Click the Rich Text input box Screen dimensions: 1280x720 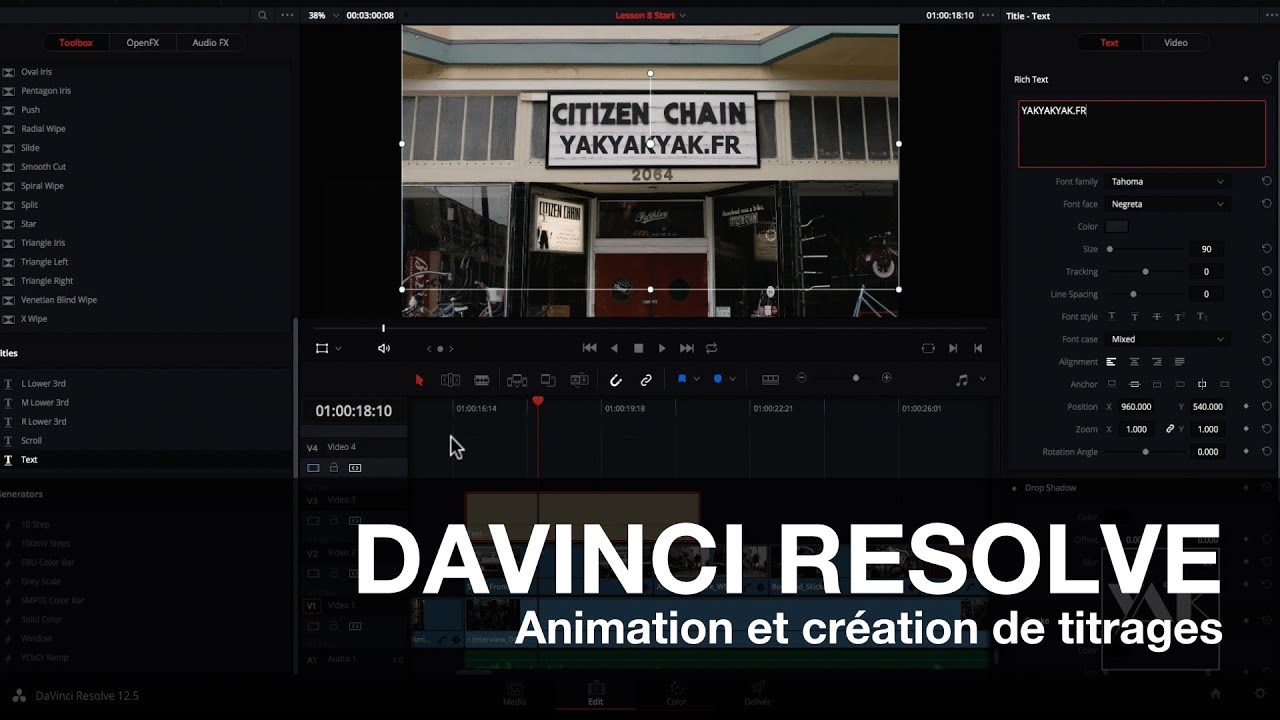[1142, 133]
